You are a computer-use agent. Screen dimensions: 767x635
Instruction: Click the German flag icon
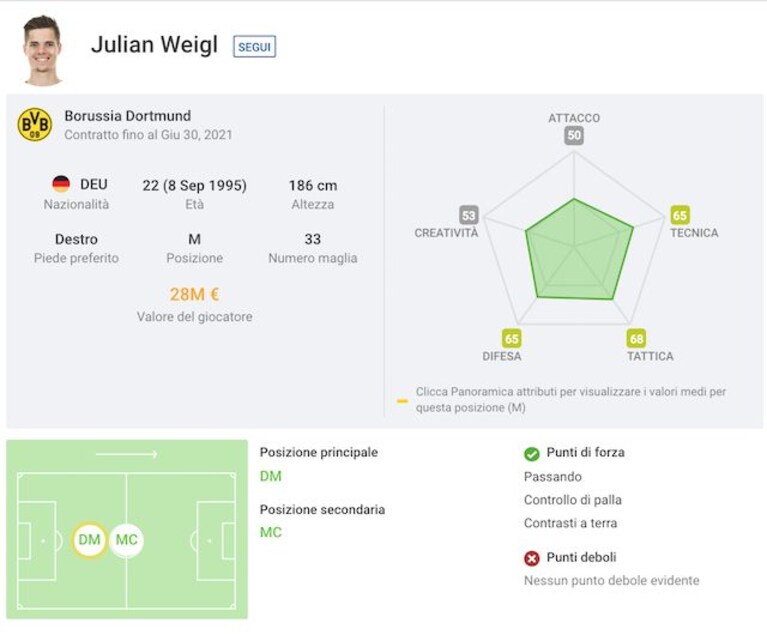click(x=61, y=184)
